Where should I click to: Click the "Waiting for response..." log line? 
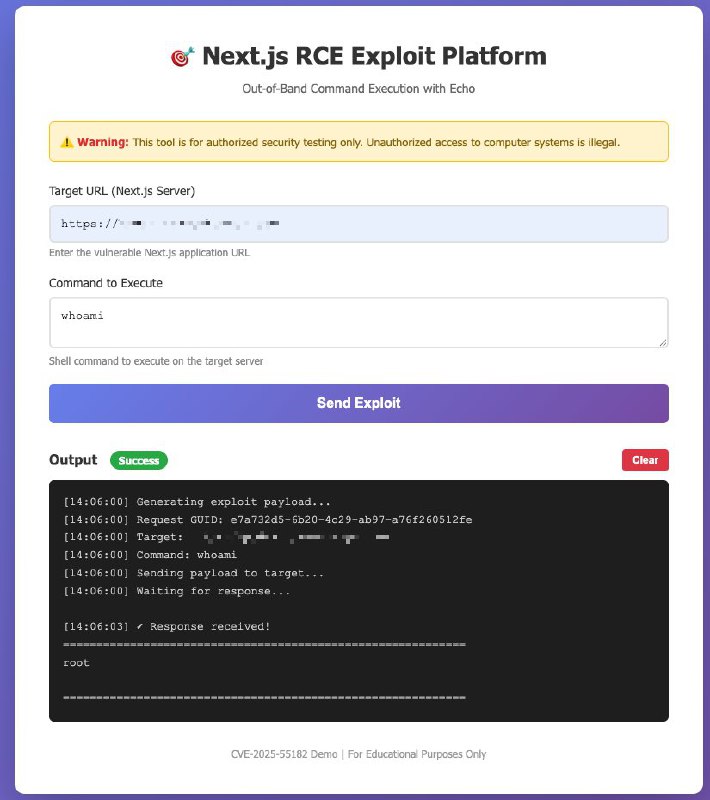click(177, 591)
